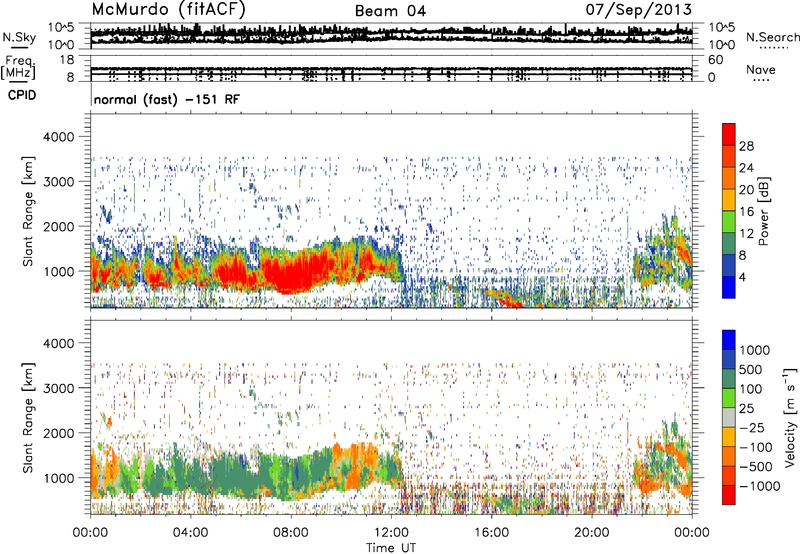This screenshot has height=554, width=800.
Task: Click the 60 tick on the Nave axis
Action: [x=715, y=60]
